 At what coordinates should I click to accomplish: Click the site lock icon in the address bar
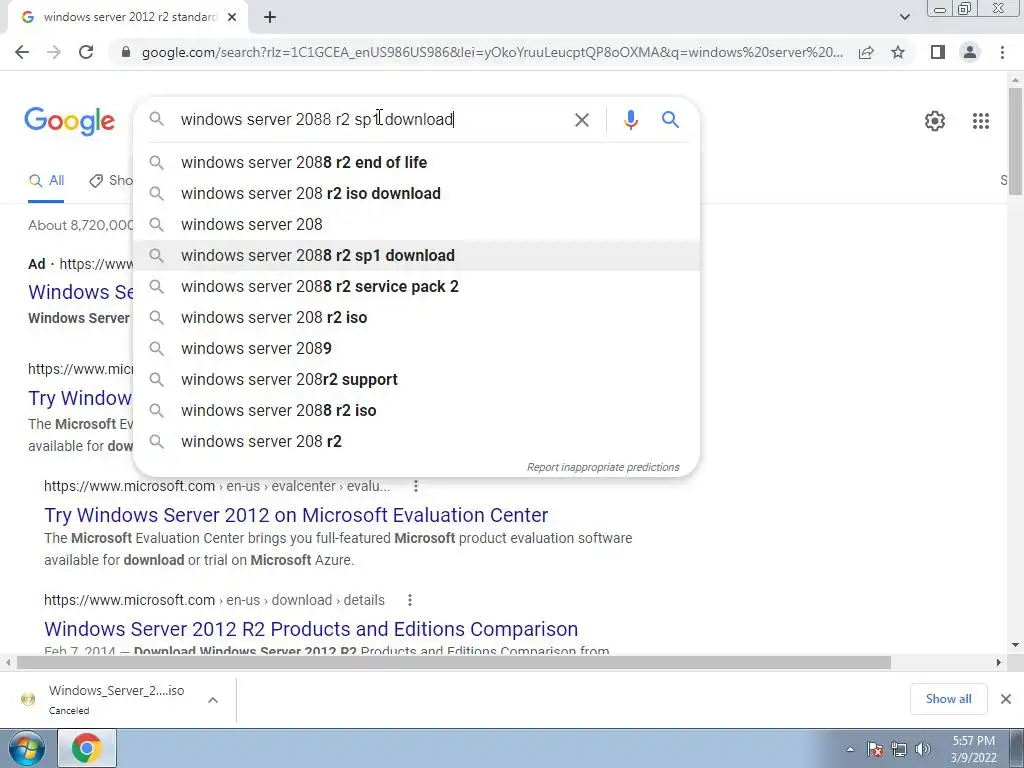pos(126,52)
